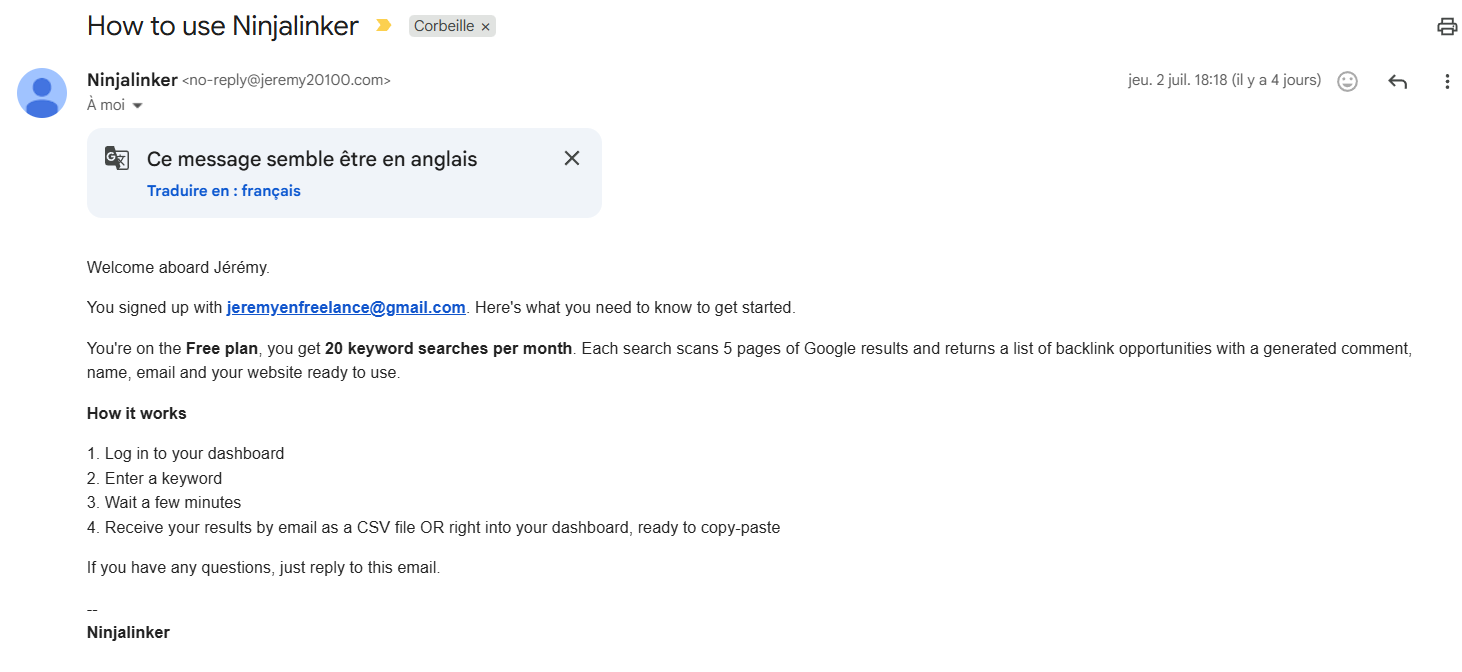1462x672 pixels.
Task: Click the "How it works" heading in email
Action: point(137,413)
